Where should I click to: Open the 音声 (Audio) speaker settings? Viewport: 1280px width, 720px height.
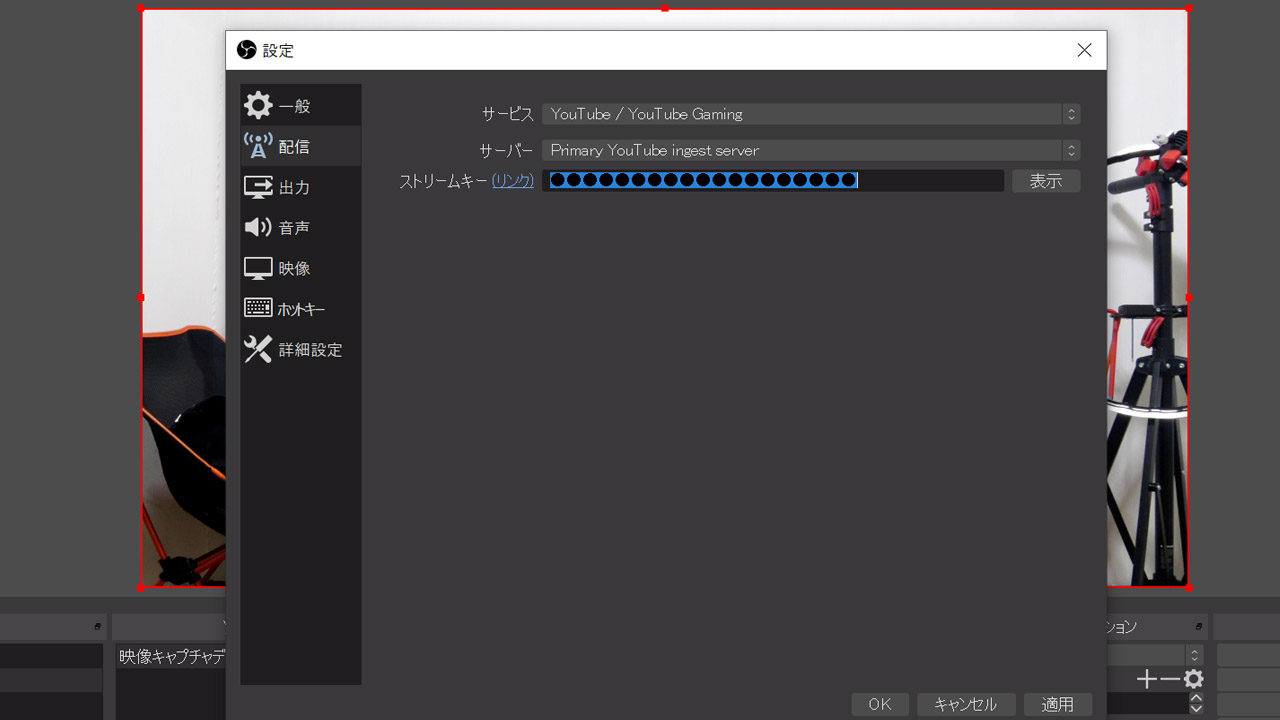pyautogui.click(x=300, y=228)
